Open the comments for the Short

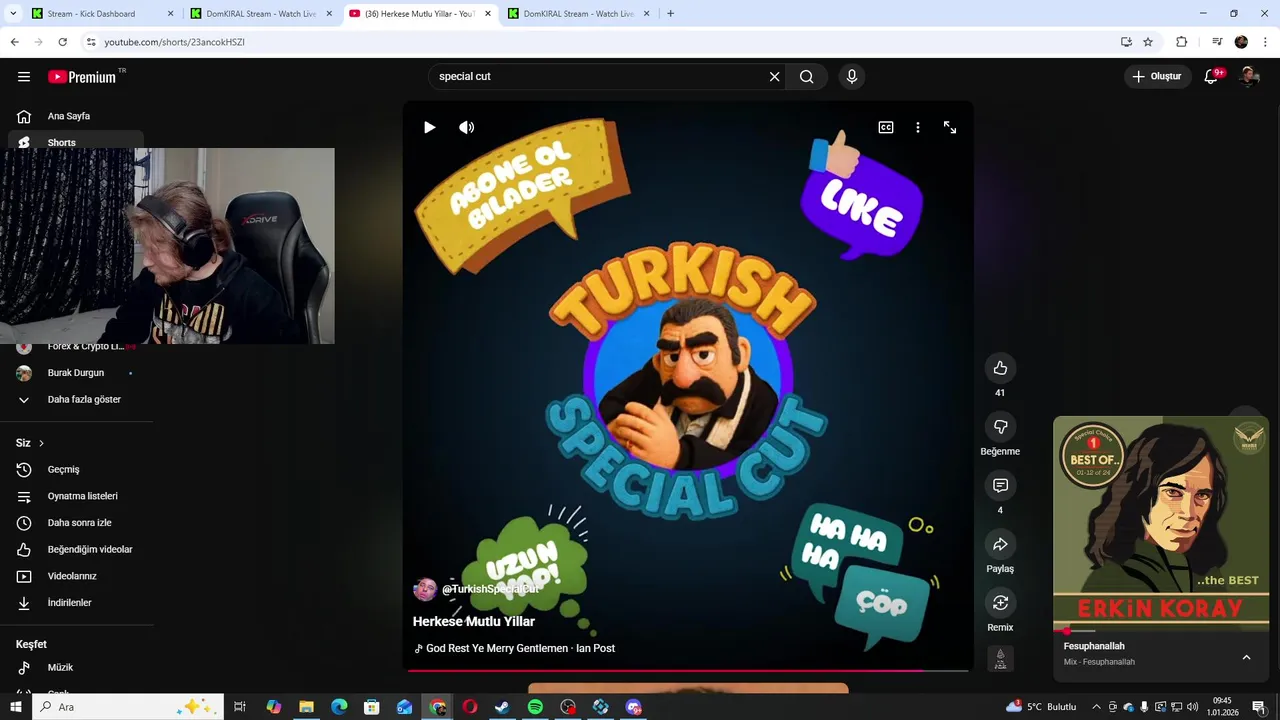coord(1000,485)
